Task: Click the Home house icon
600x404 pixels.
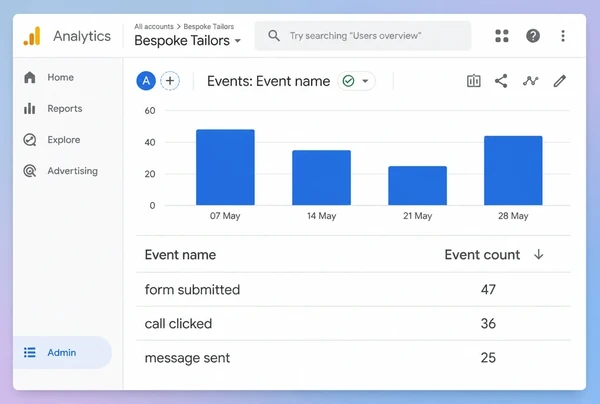Action: (x=29, y=77)
